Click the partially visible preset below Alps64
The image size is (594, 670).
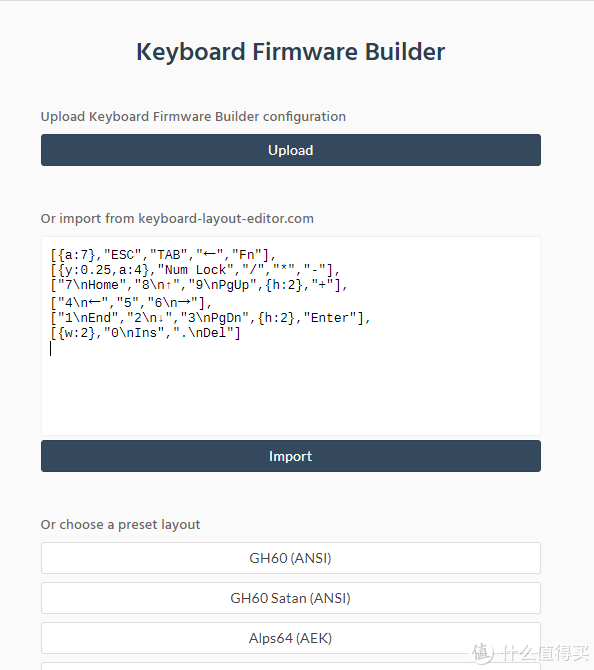click(x=291, y=666)
